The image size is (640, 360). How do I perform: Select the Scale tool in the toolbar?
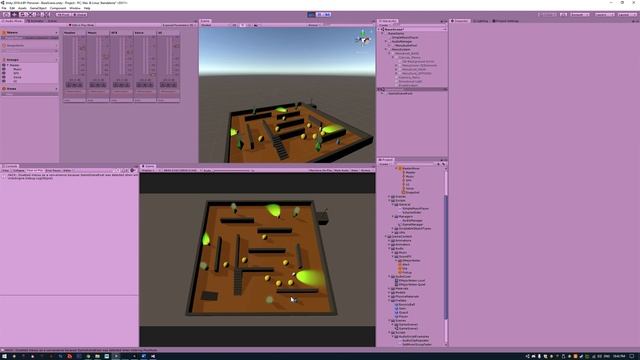[31, 14]
